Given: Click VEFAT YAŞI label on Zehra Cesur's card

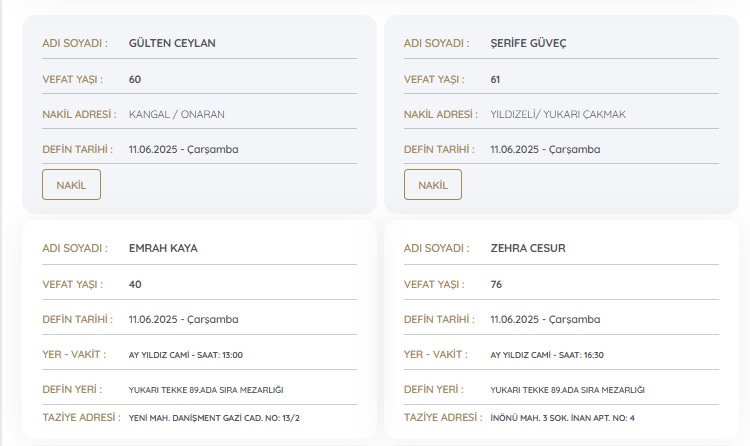Looking at the screenshot, I should coord(434,284).
